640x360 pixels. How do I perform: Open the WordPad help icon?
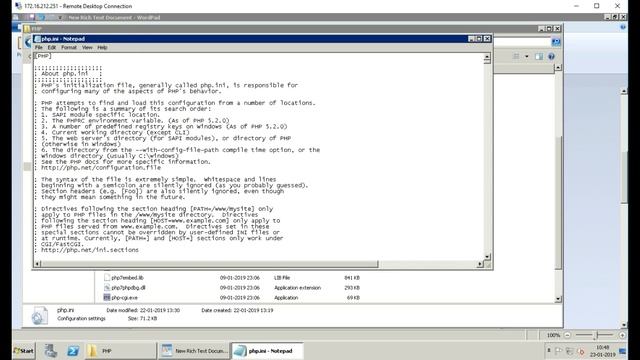pyautogui.click(x=623, y=27)
